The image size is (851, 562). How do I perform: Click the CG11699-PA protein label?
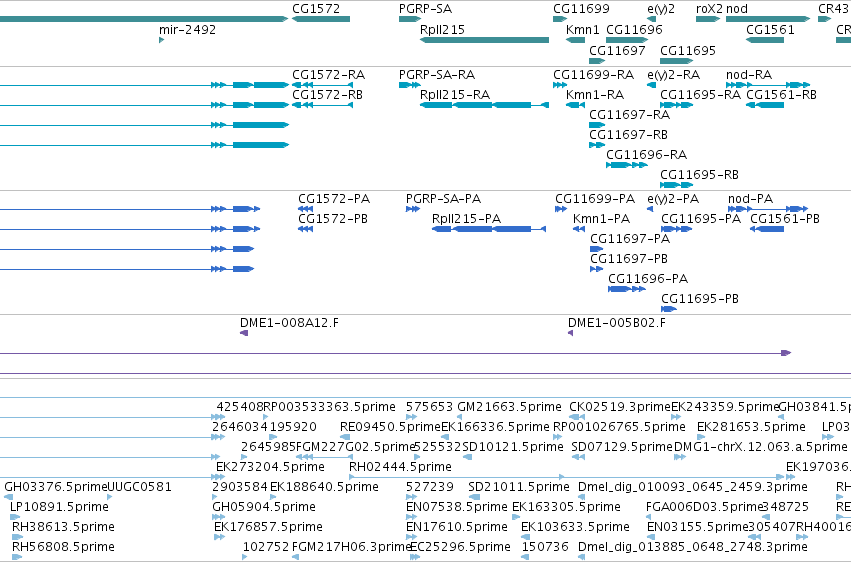tap(595, 199)
